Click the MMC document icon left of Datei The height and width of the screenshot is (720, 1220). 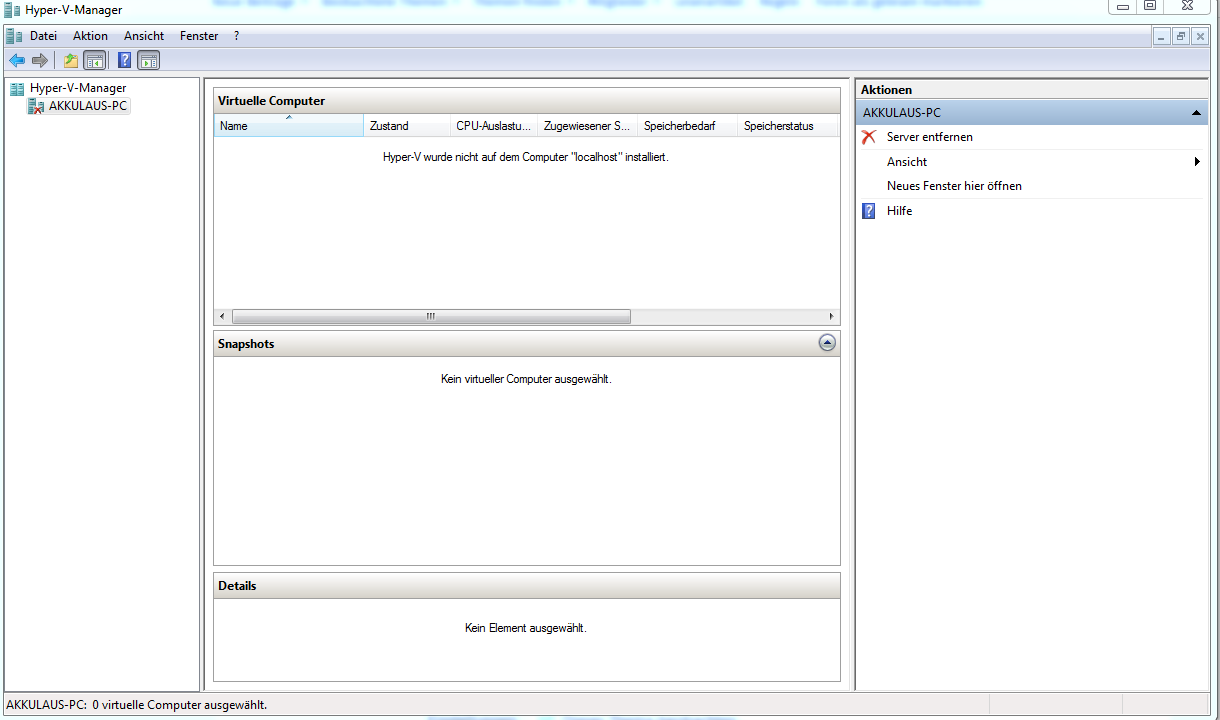tap(14, 36)
